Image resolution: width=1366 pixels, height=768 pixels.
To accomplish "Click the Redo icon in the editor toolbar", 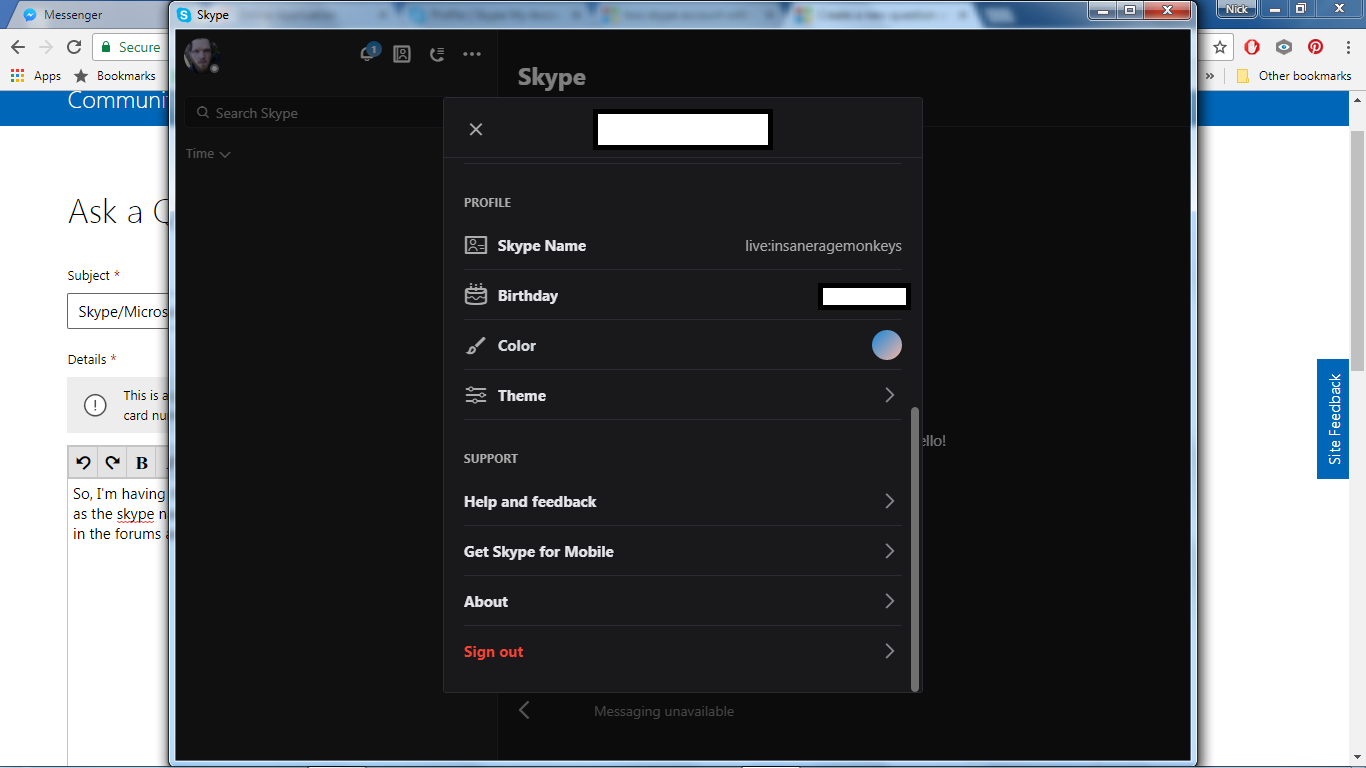I will pos(113,462).
